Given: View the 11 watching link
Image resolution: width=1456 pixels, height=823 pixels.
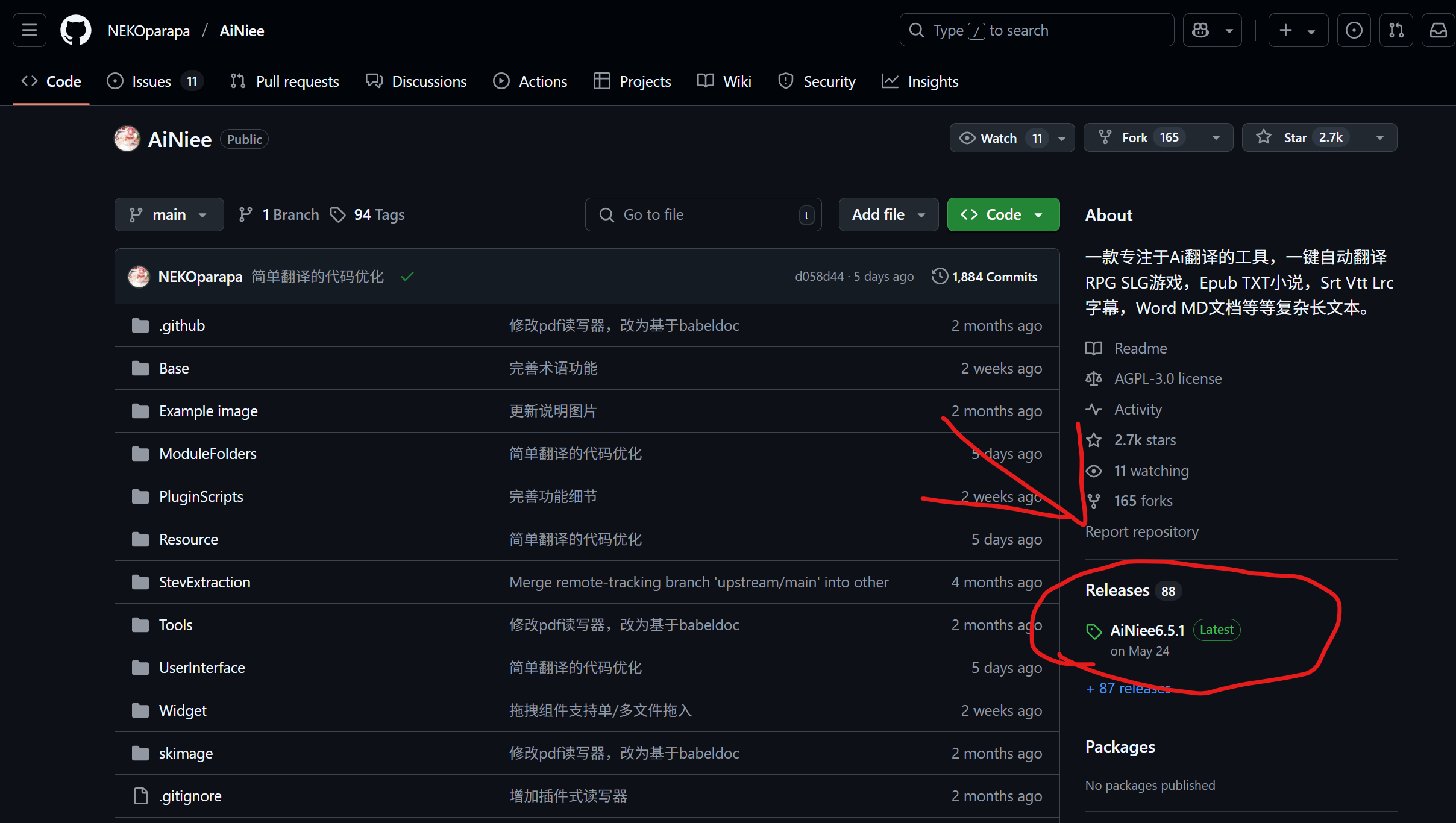Looking at the screenshot, I should coord(1137,471).
